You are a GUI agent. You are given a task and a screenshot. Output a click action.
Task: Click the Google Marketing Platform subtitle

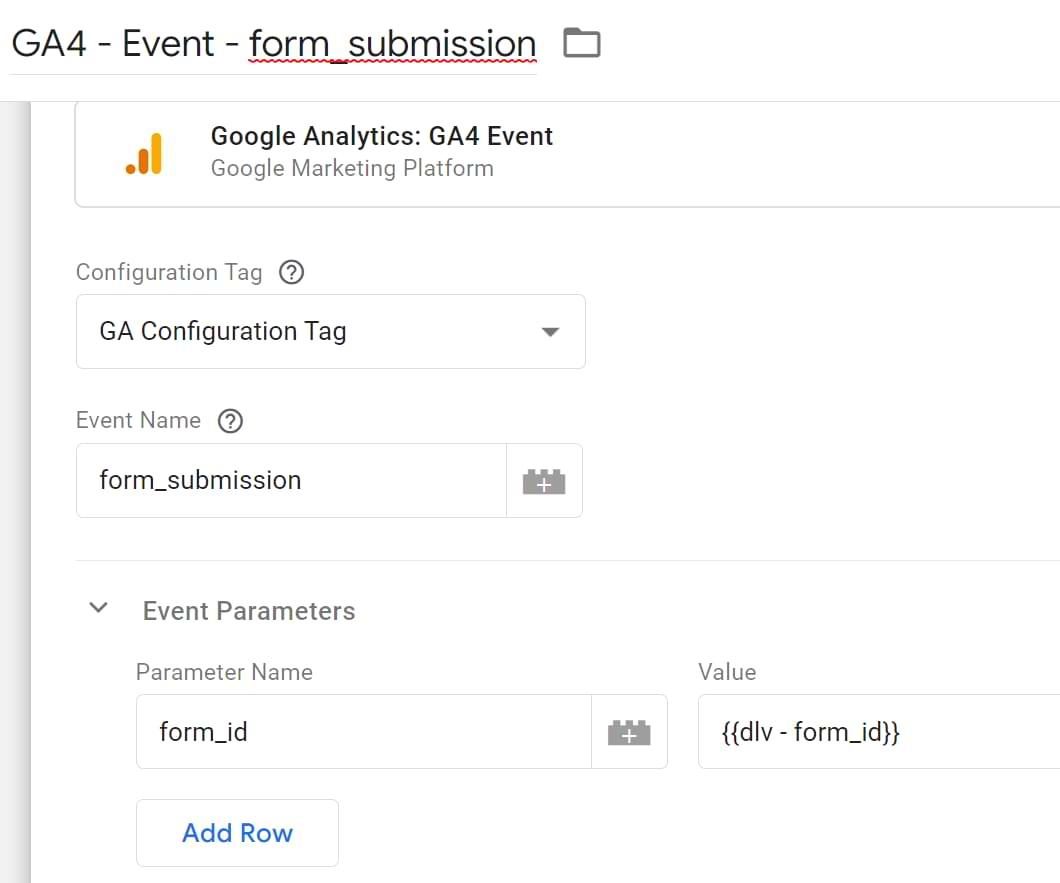click(x=352, y=168)
